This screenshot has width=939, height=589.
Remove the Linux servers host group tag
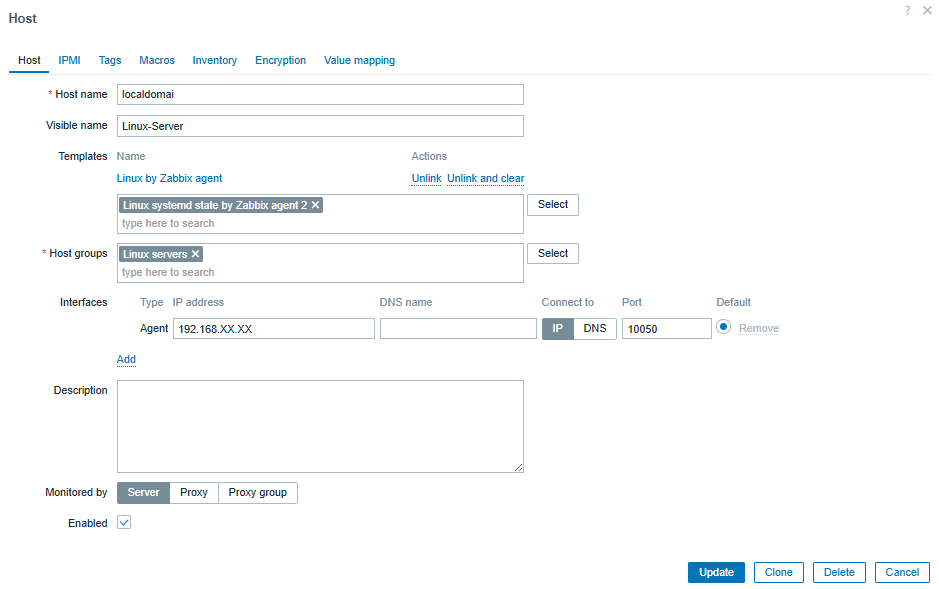point(195,254)
